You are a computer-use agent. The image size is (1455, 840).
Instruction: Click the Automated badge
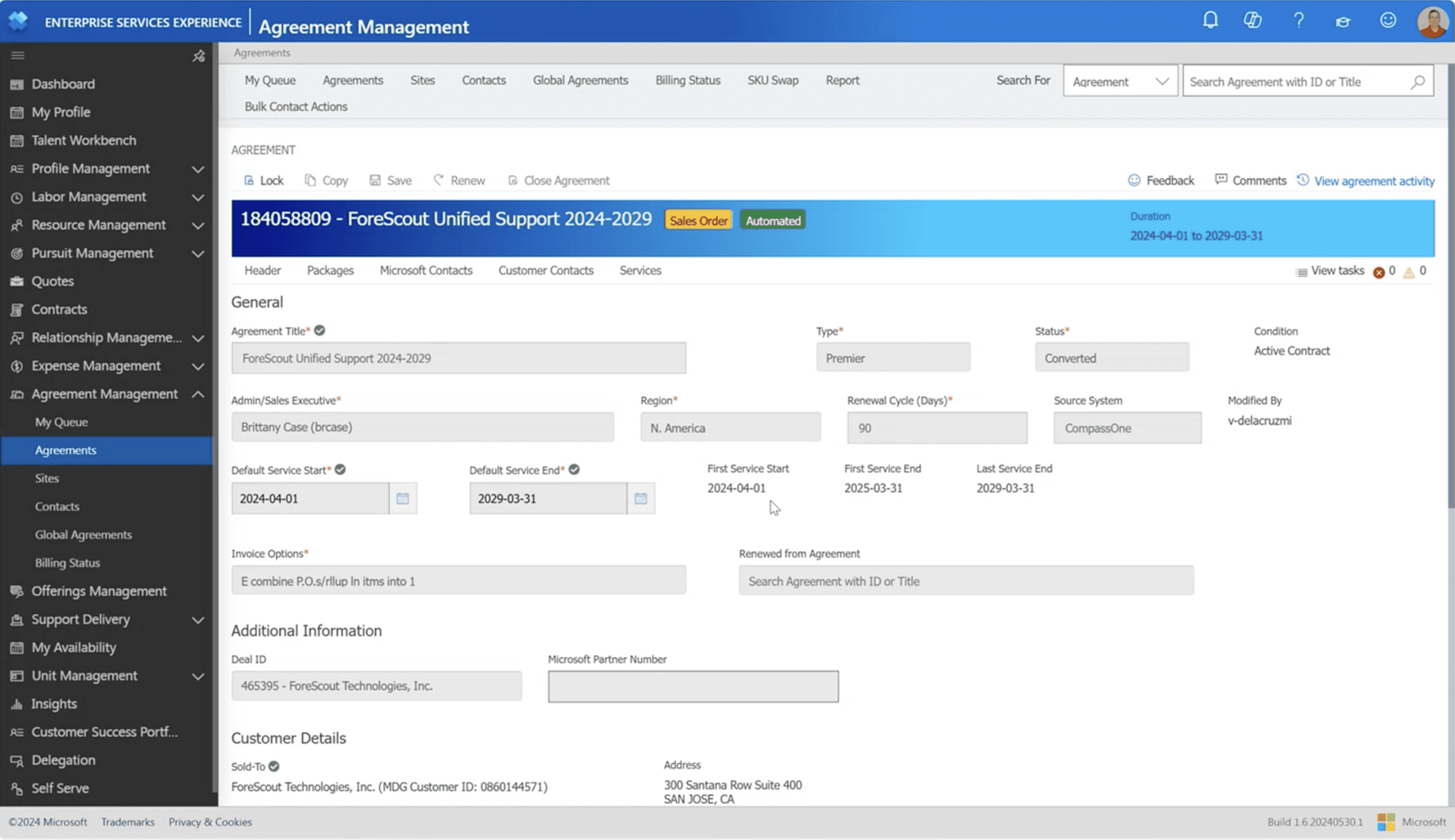(773, 220)
